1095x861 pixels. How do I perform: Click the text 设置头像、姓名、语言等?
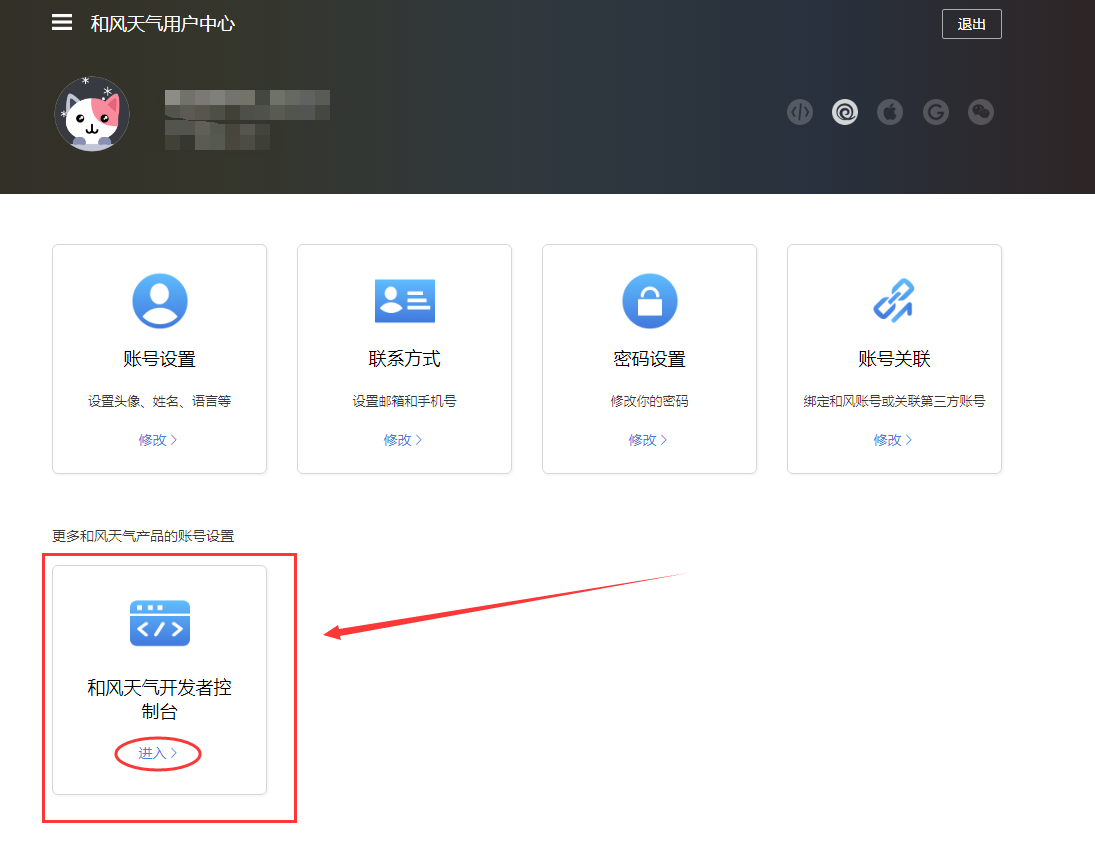click(x=160, y=402)
